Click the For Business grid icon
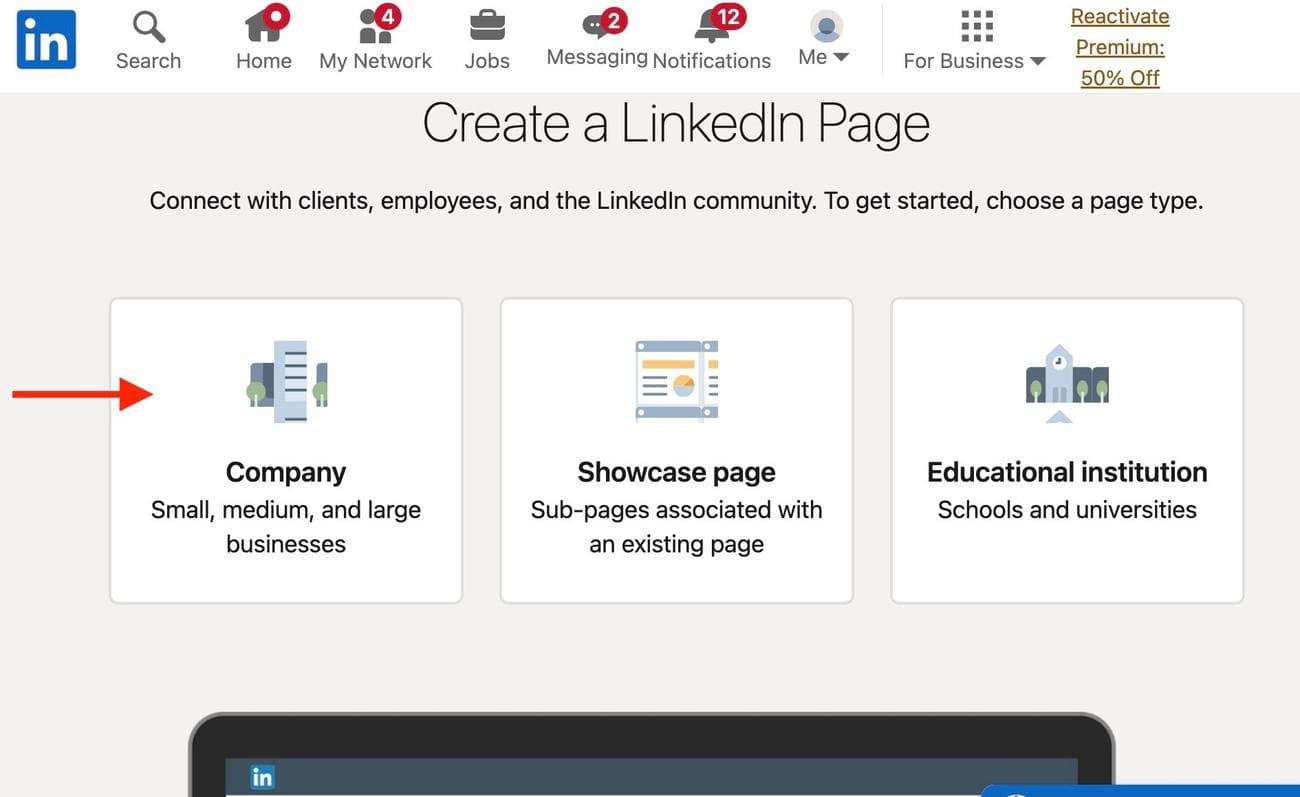This screenshot has height=797, width=1300. click(975, 26)
